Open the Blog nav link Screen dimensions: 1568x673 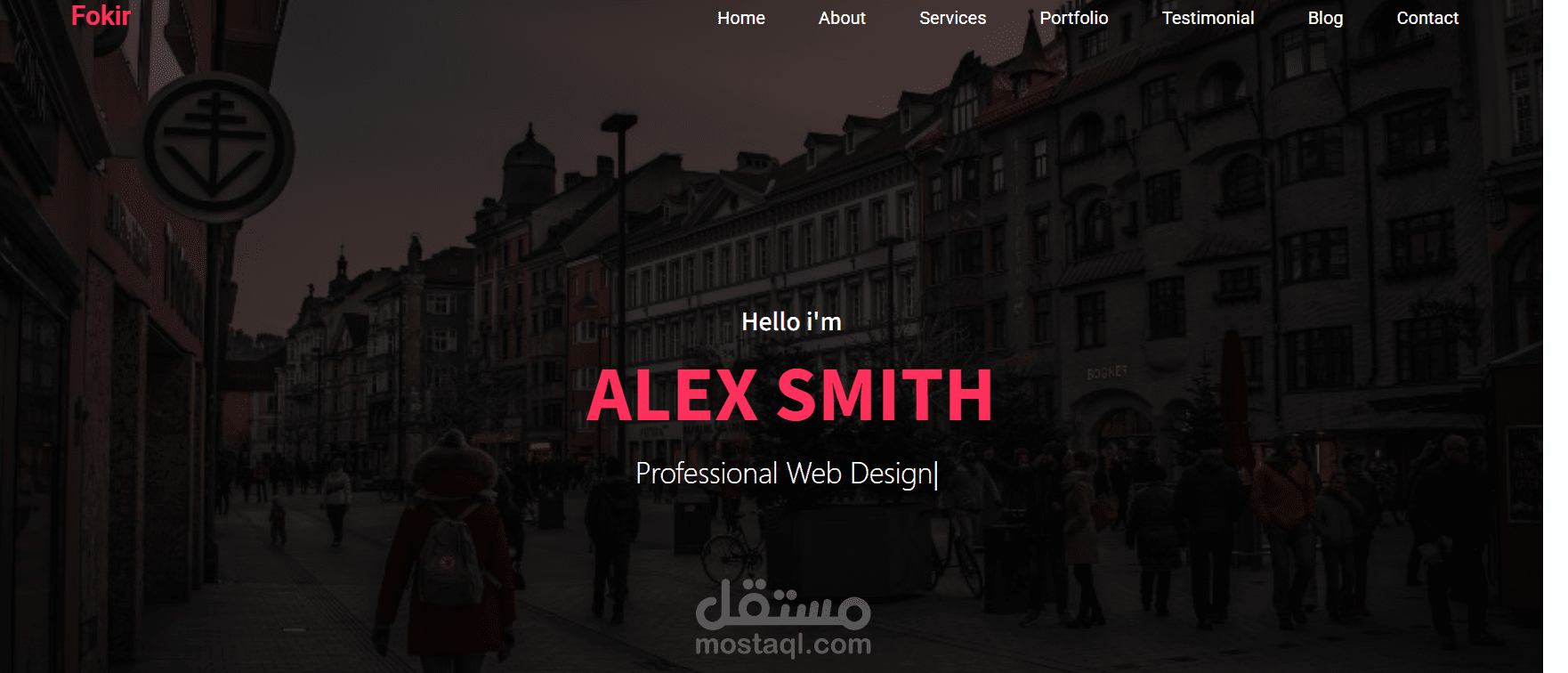(x=1325, y=18)
